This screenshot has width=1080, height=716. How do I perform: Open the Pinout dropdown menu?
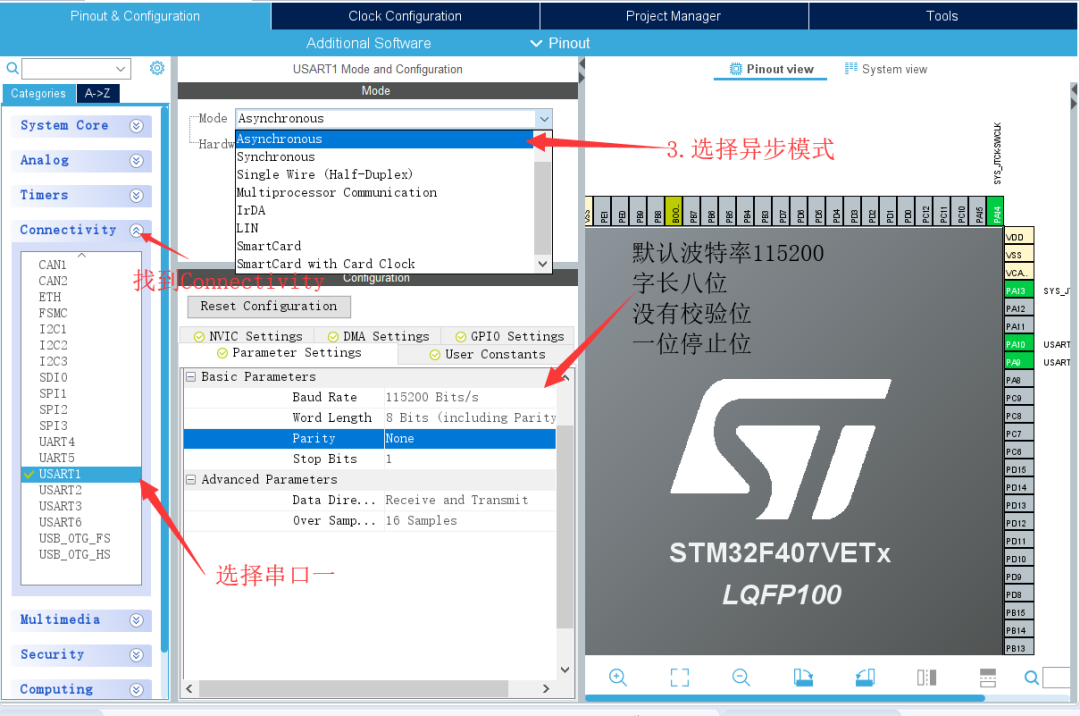click(560, 43)
